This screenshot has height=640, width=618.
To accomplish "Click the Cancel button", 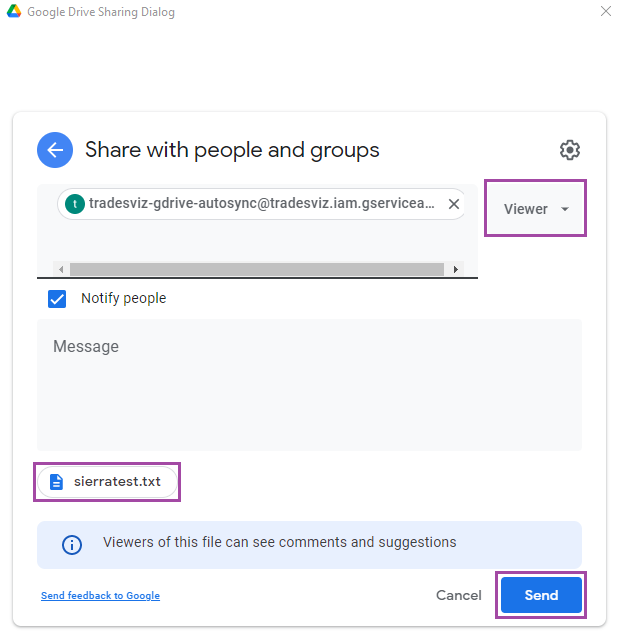I will click(x=458, y=595).
